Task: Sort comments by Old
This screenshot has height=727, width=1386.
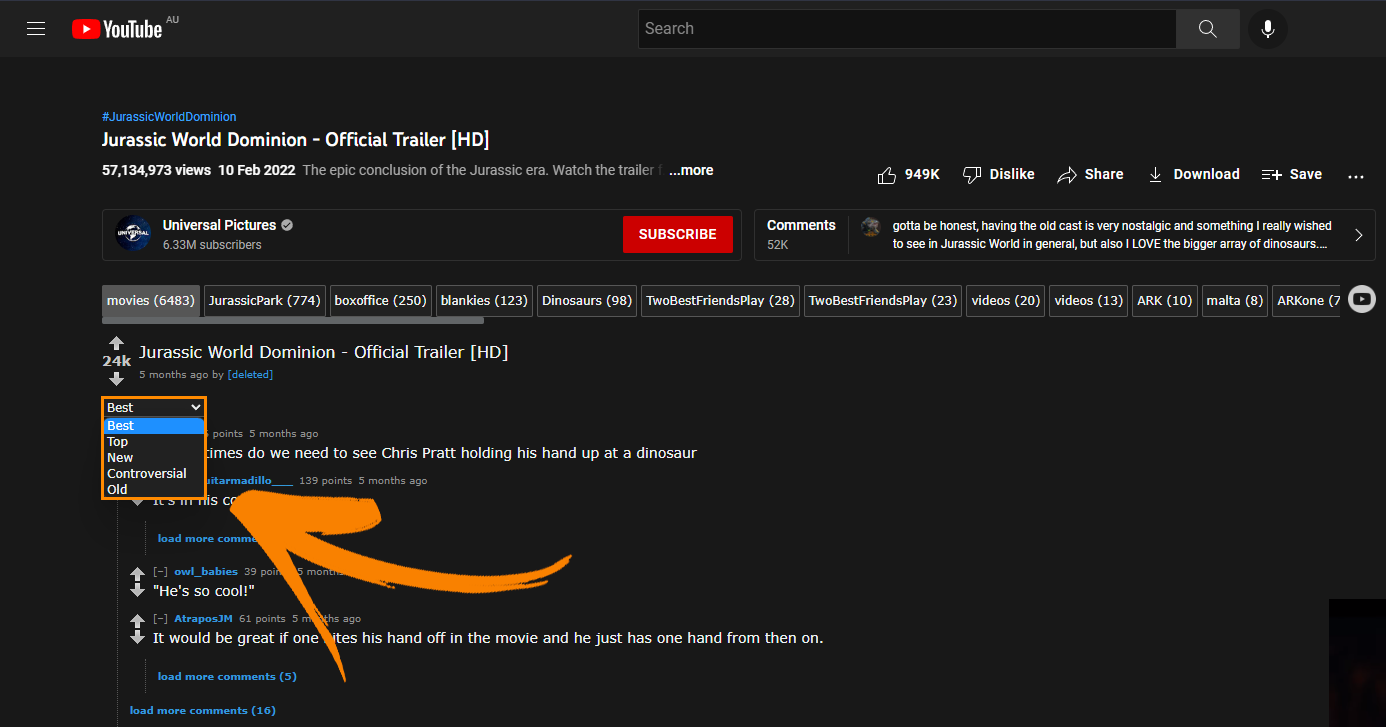Action: click(x=154, y=490)
